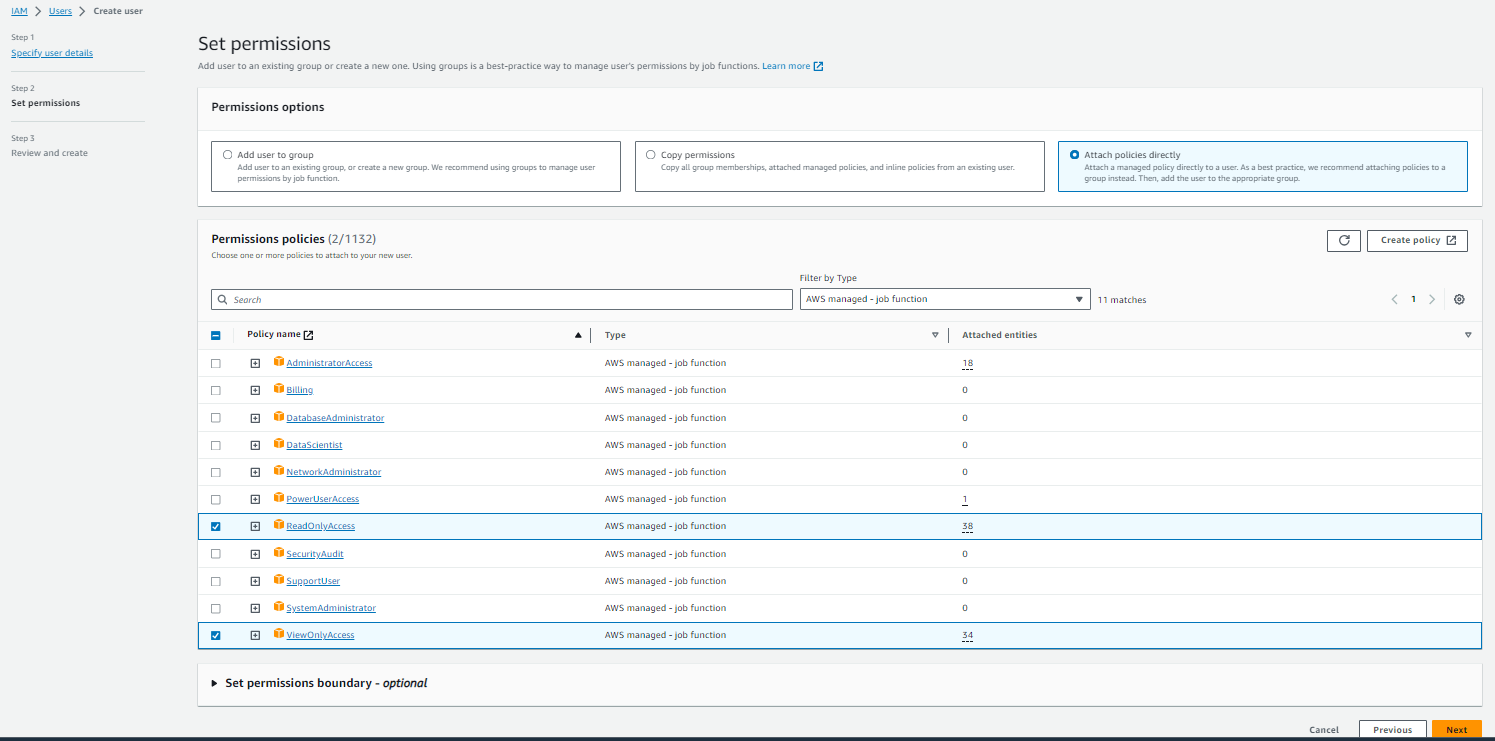Click the refresh policies icon button
Image resolution: width=1495 pixels, height=741 pixels.
click(x=1343, y=240)
